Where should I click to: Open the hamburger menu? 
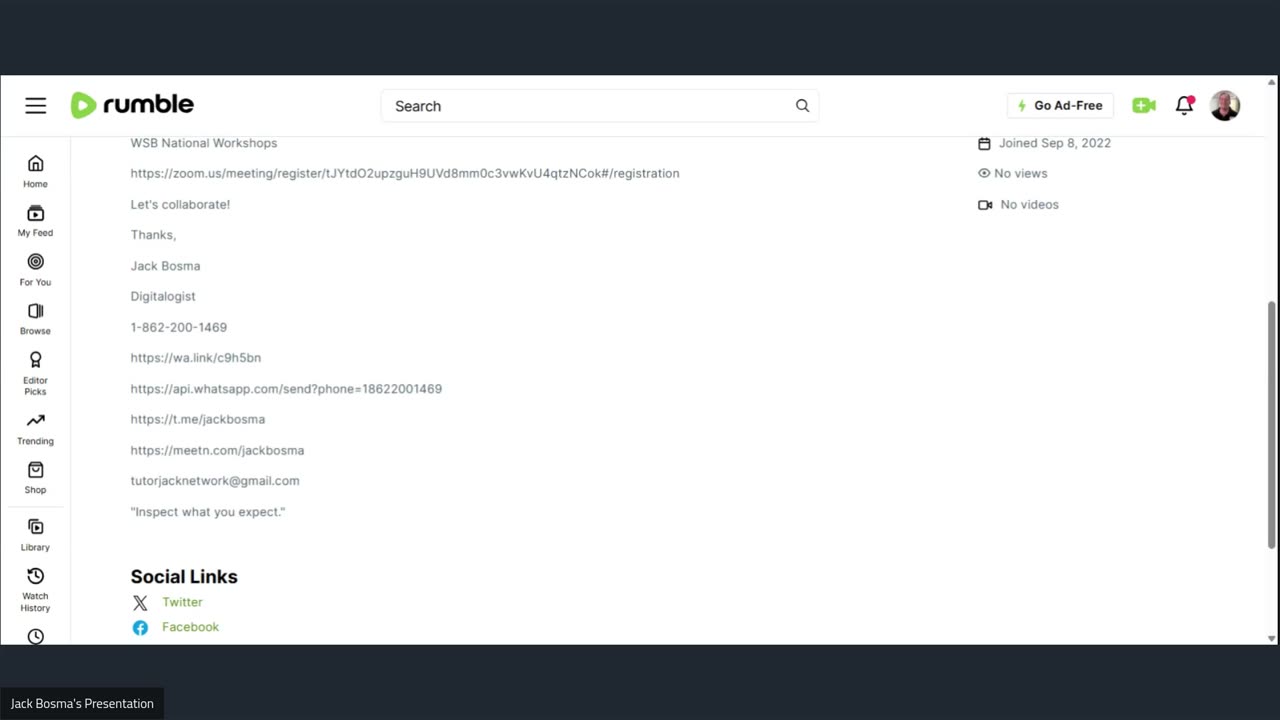point(36,106)
